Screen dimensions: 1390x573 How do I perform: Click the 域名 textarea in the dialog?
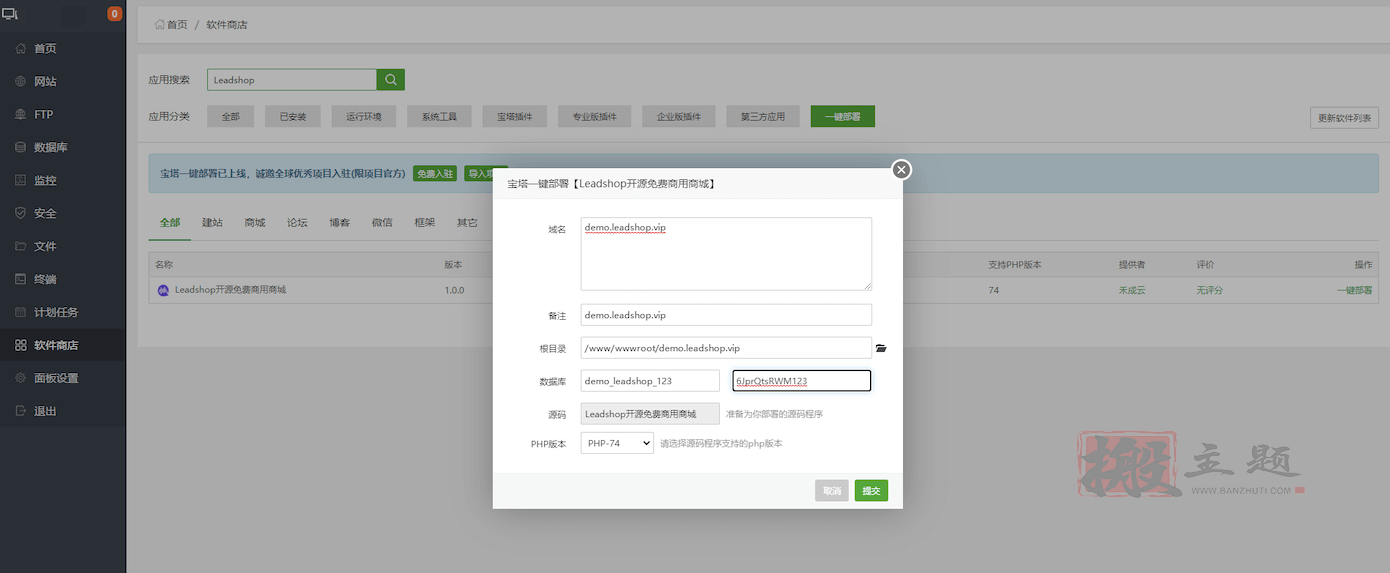(726, 254)
